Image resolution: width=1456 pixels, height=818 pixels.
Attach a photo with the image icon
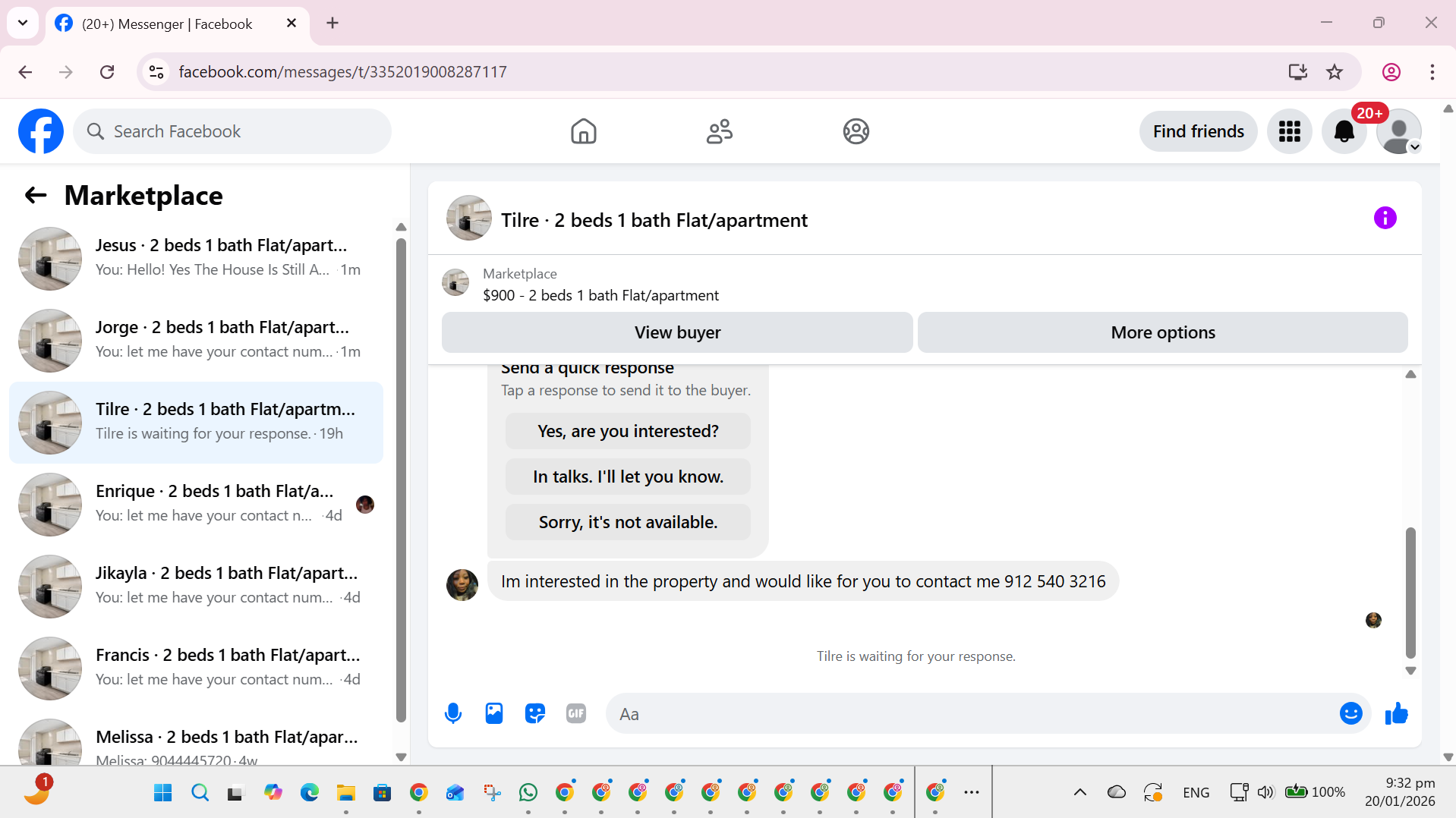pyautogui.click(x=494, y=713)
